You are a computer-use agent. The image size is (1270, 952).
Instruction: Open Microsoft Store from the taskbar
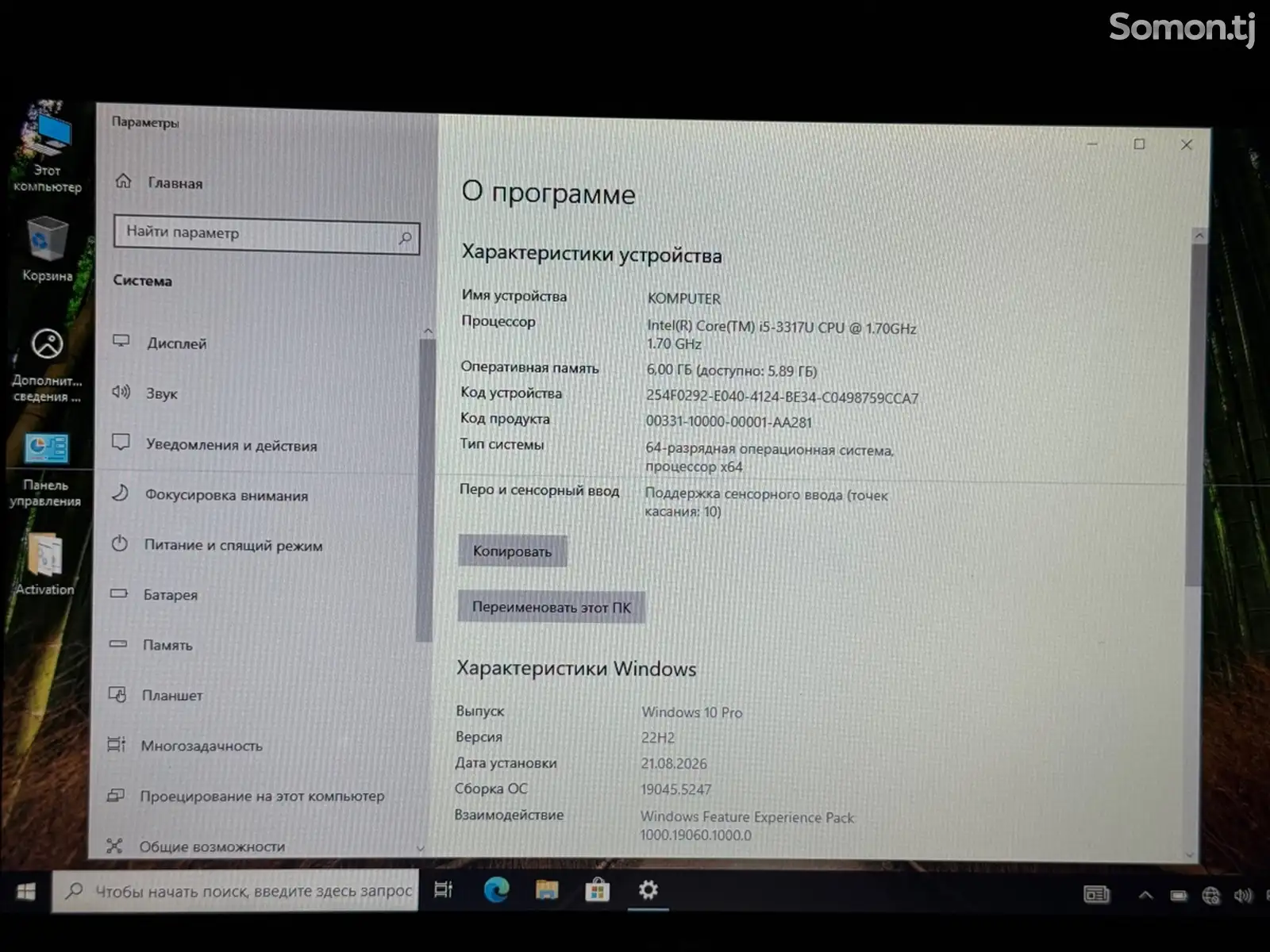click(x=597, y=890)
